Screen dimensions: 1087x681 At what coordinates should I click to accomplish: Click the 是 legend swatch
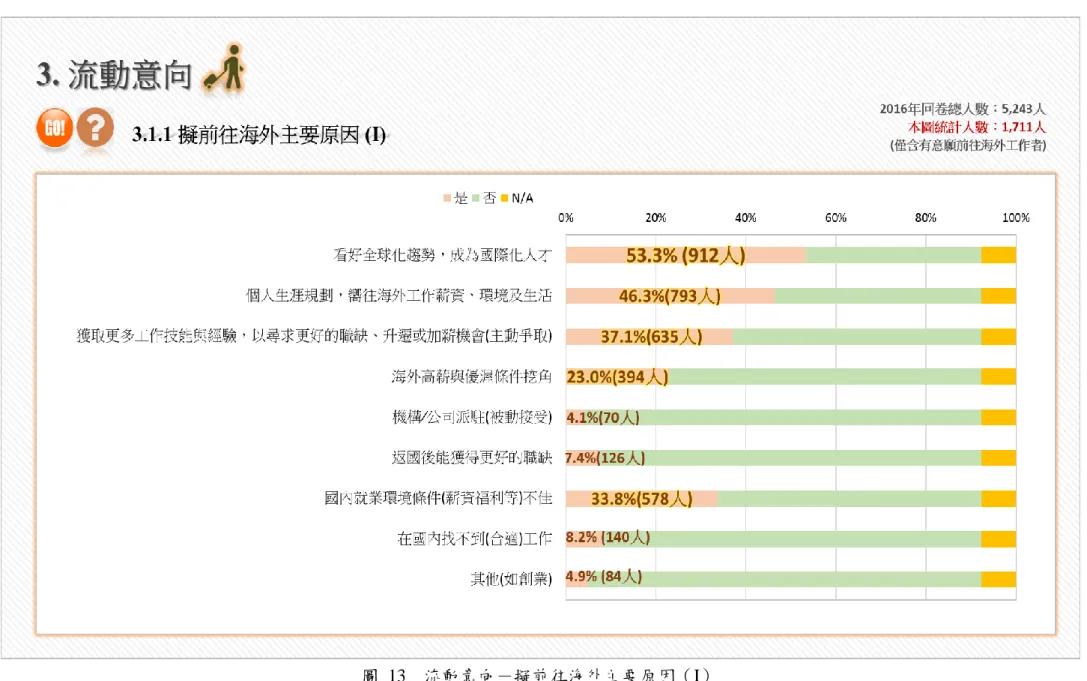point(447,198)
